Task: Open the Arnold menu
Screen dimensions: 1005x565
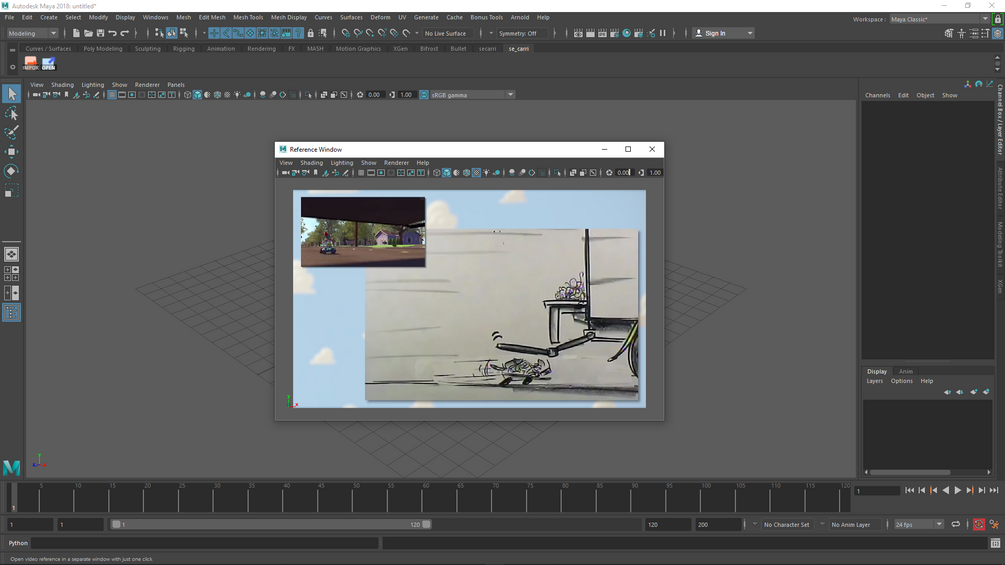Action: coord(519,17)
